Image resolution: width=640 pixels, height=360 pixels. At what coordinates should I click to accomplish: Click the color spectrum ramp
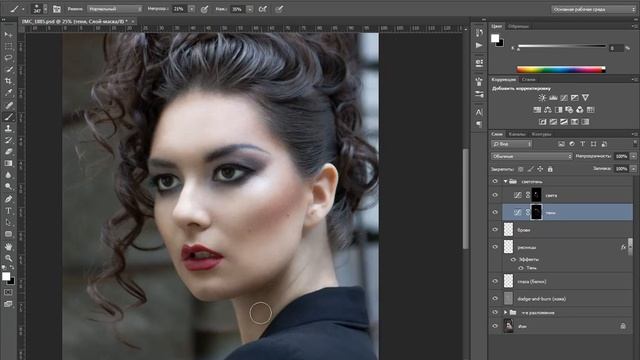(561, 70)
